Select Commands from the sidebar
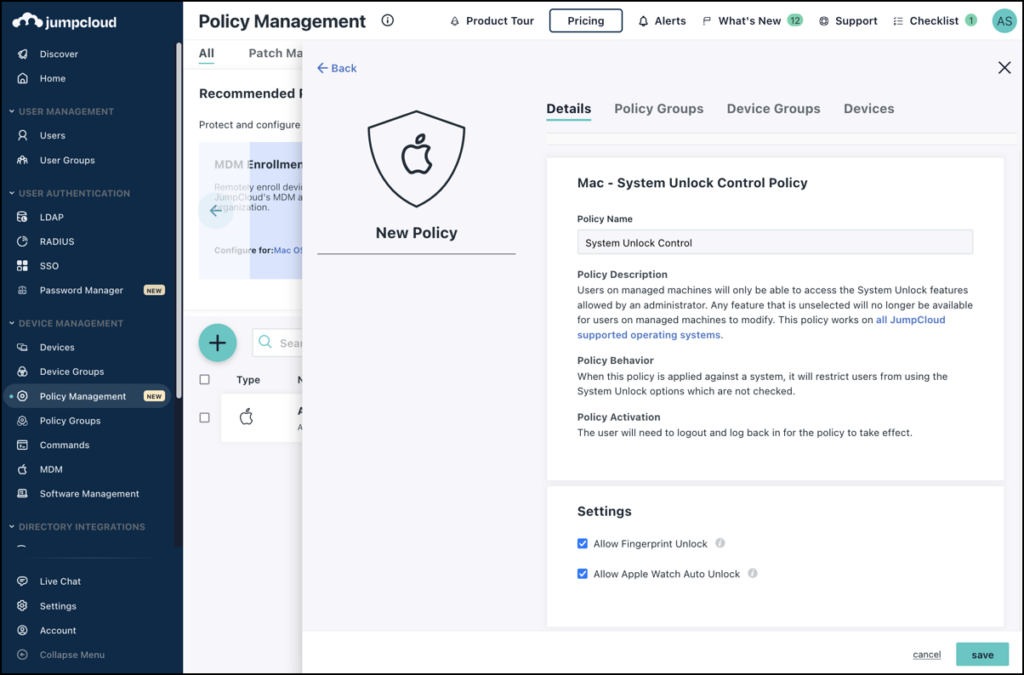The height and width of the screenshot is (675, 1024). [x=63, y=444]
